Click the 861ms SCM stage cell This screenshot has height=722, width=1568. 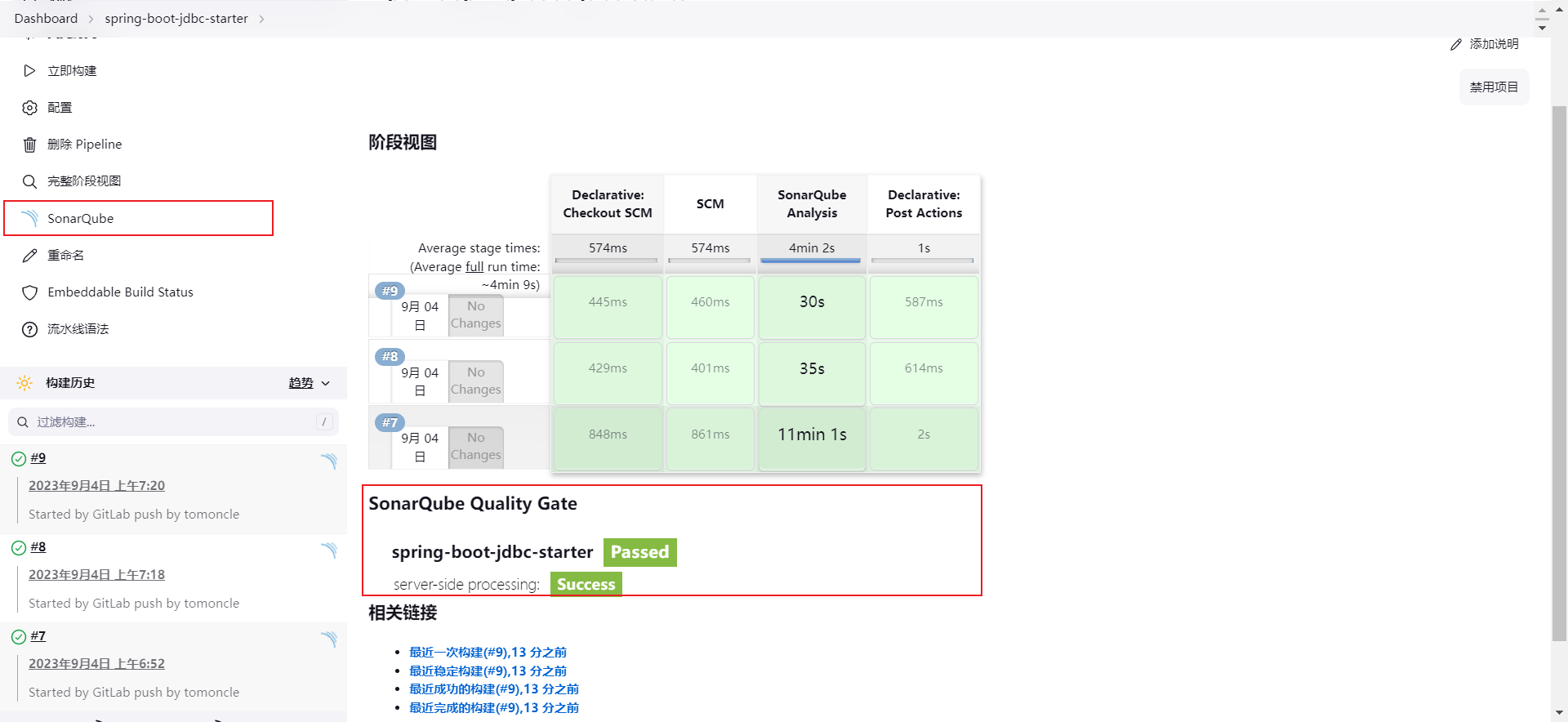pyautogui.click(x=710, y=439)
